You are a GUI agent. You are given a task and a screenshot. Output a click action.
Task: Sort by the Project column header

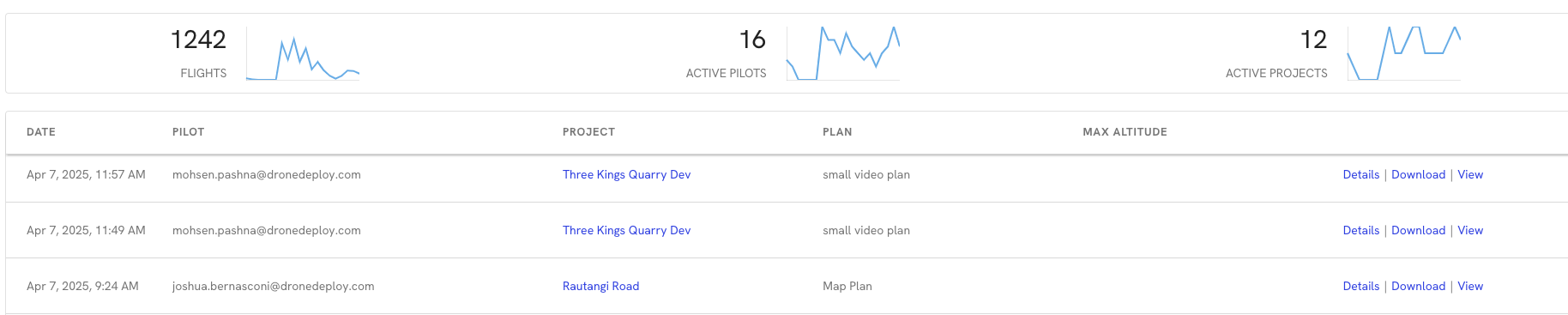(x=588, y=132)
